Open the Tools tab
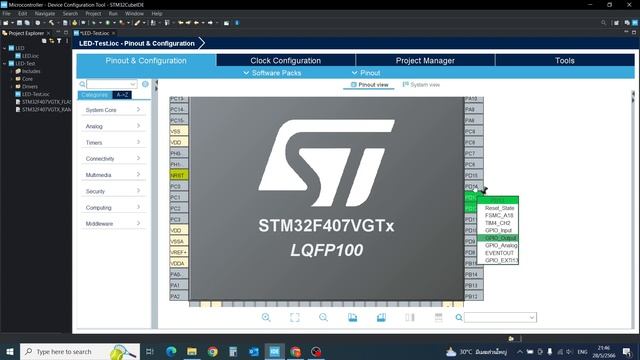 [564, 60]
